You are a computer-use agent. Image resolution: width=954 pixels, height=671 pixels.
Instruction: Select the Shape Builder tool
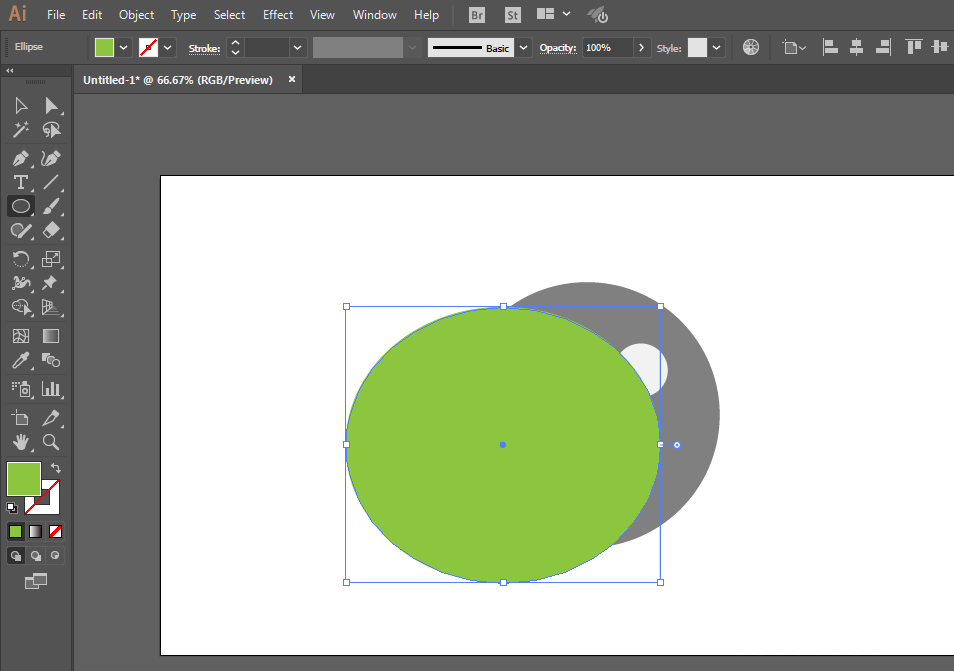[21, 307]
